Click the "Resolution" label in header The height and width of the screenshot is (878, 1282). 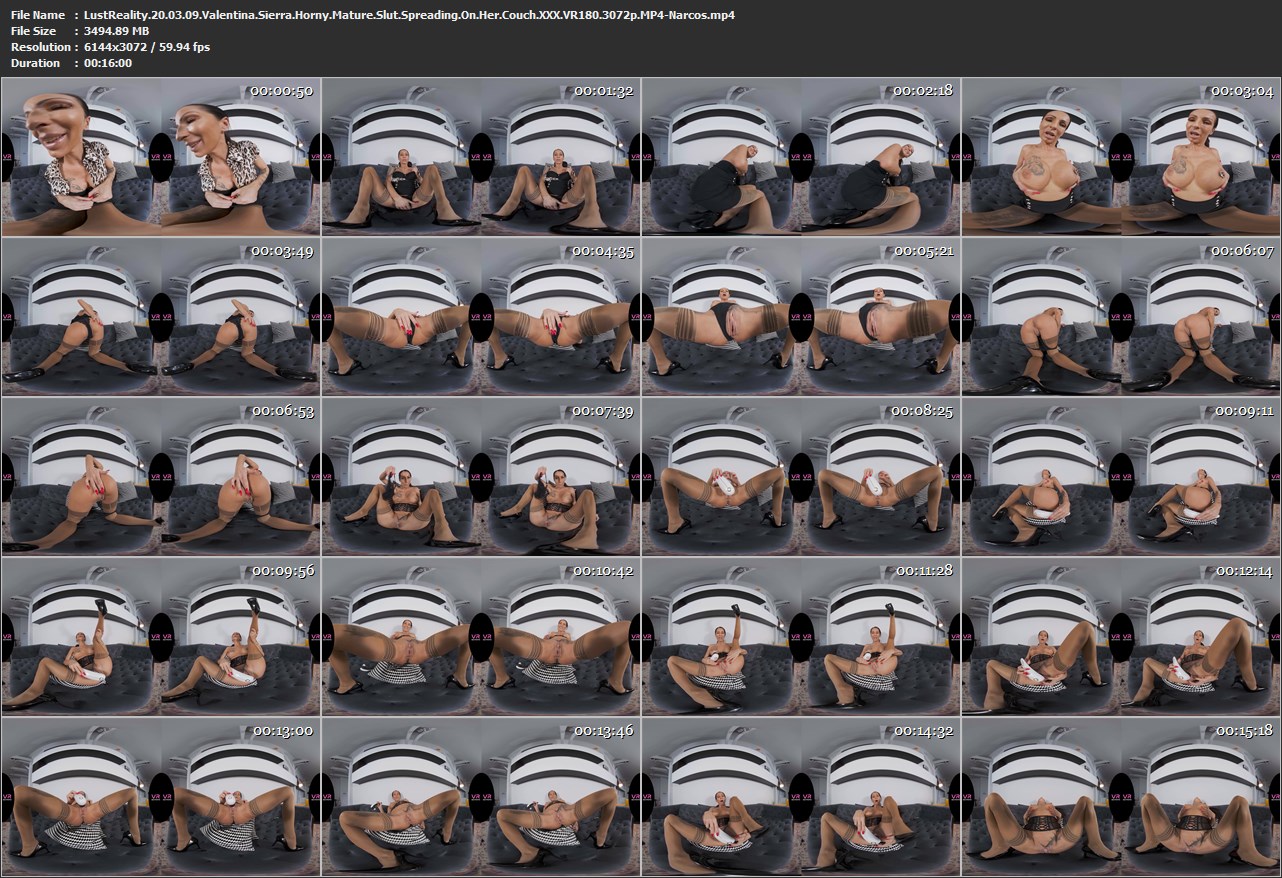[40, 47]
